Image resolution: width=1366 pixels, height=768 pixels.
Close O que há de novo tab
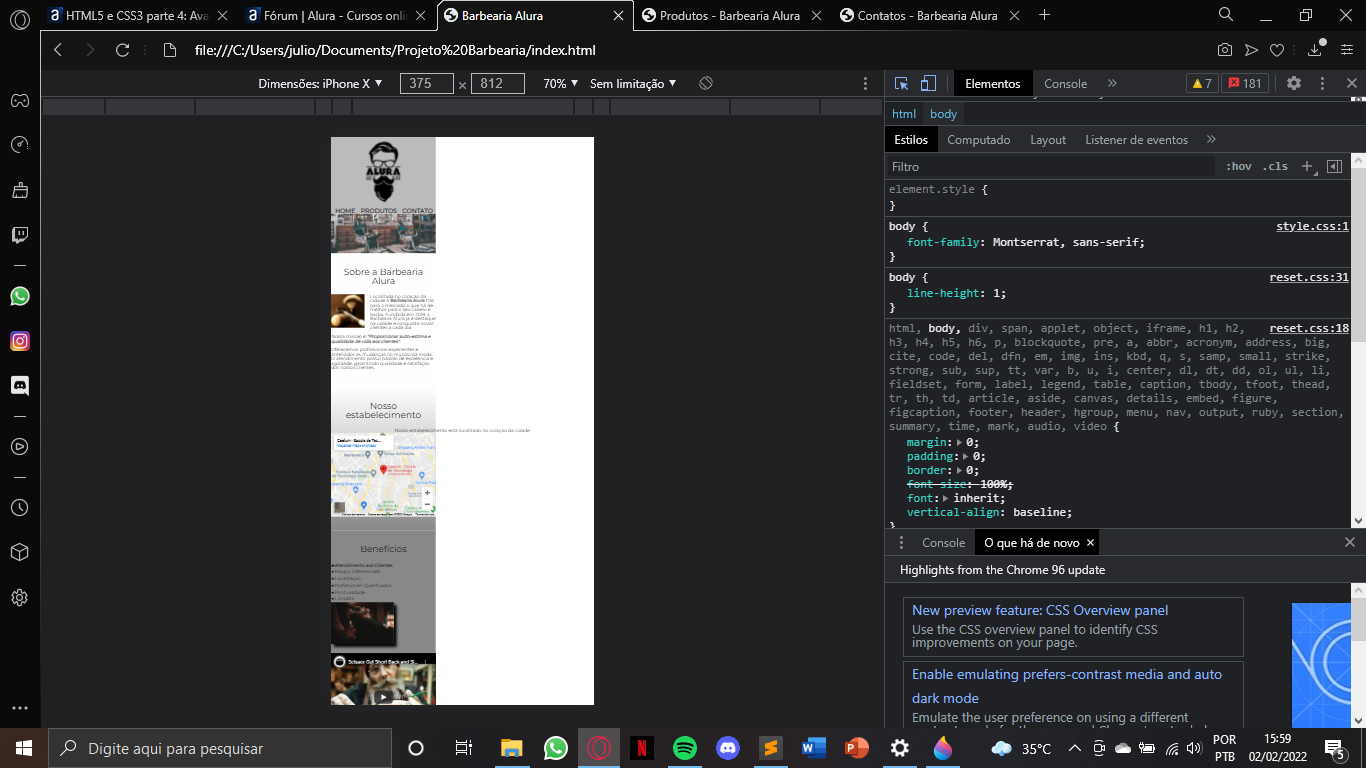[x=1091, y=543]
